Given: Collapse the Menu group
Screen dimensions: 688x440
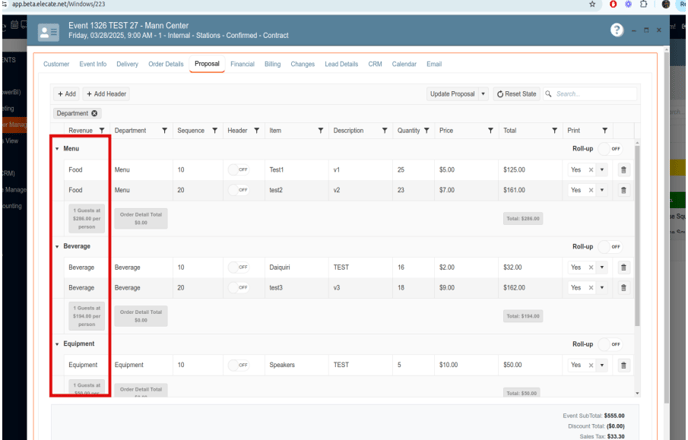Looking at the screenshot, I should point(57,149).
